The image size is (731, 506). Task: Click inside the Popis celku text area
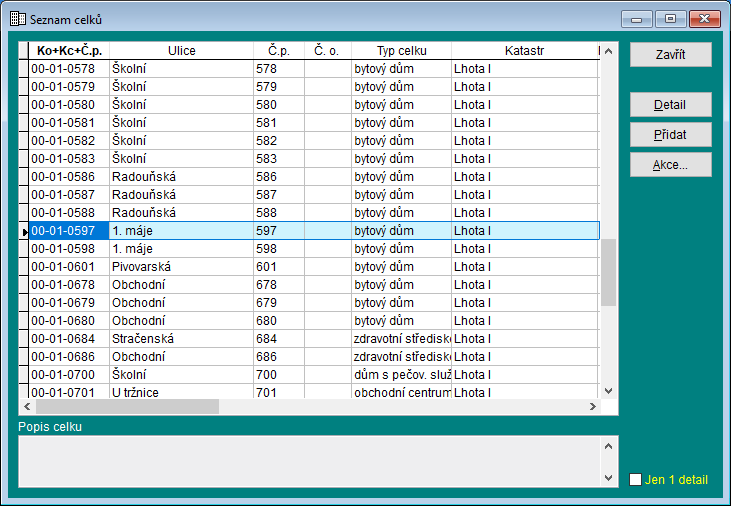310,460
